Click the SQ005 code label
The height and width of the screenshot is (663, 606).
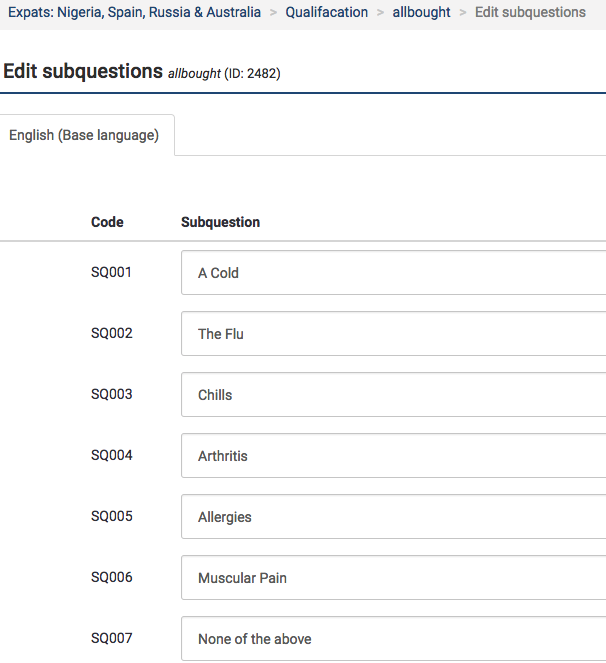(111, 516)
